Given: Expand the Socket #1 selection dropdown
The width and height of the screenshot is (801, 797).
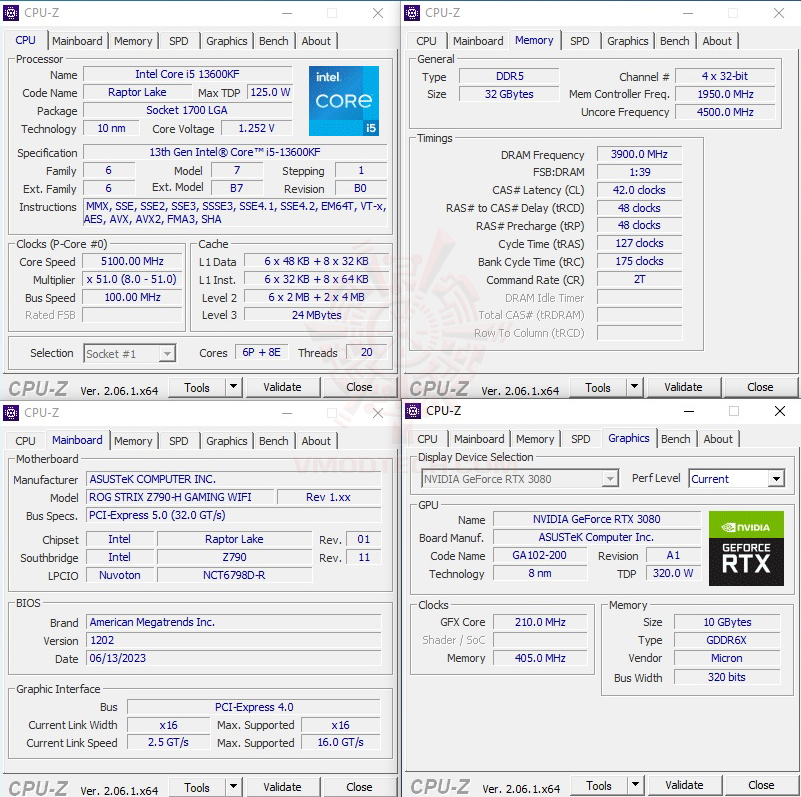Looking at the screenshot, I should pyautogui.click(x=167, y=354).
